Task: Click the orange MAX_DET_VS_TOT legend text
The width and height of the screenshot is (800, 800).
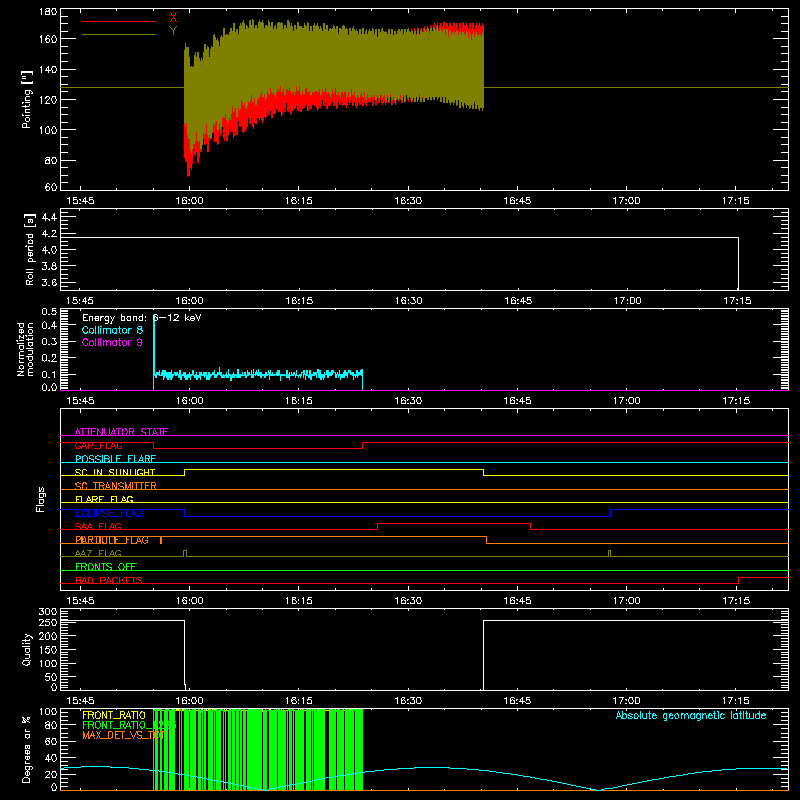Action: 124,735
